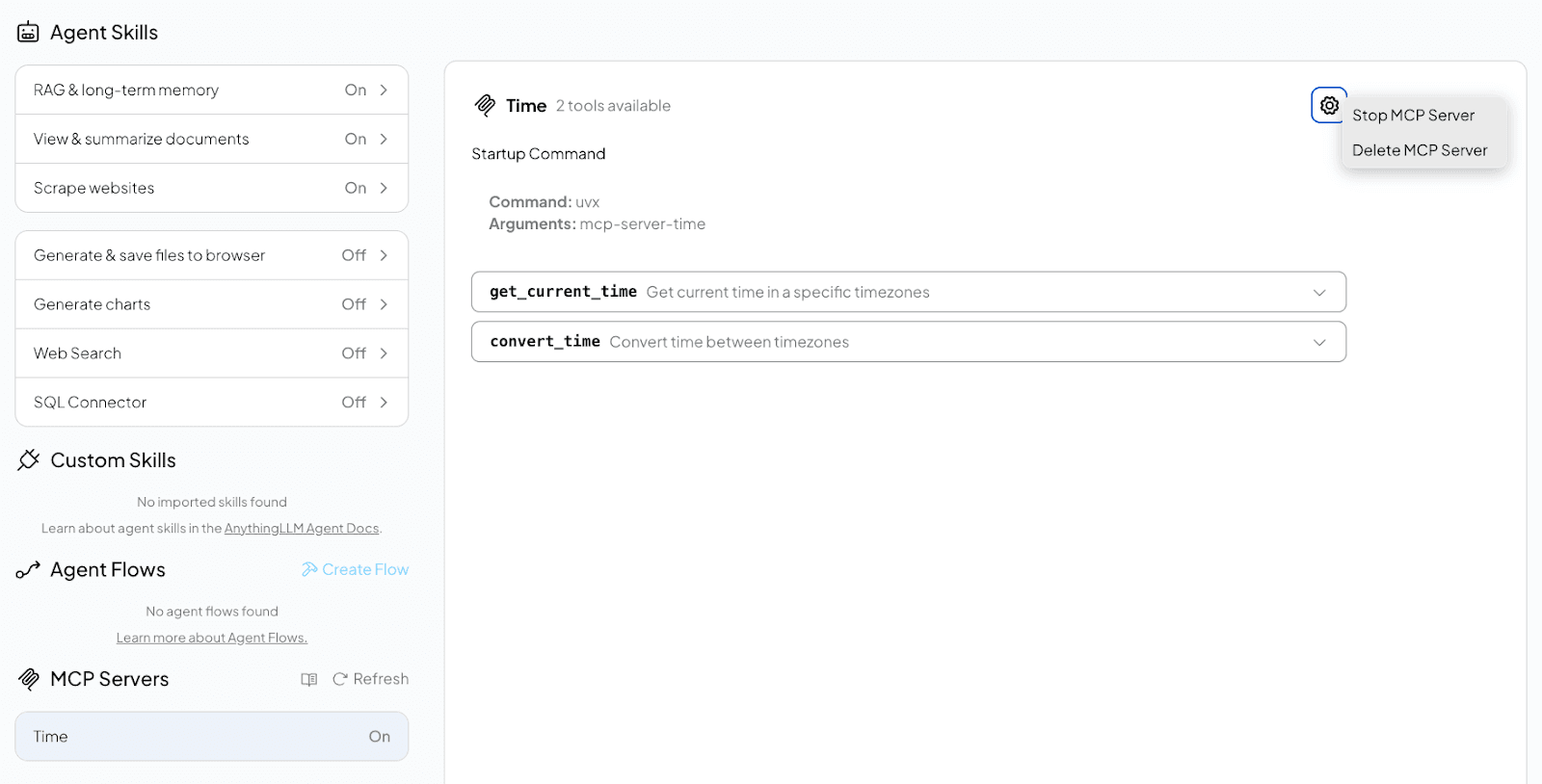
Task: Click the Agent Skills robot icon
Action: [x=28, y=32]
